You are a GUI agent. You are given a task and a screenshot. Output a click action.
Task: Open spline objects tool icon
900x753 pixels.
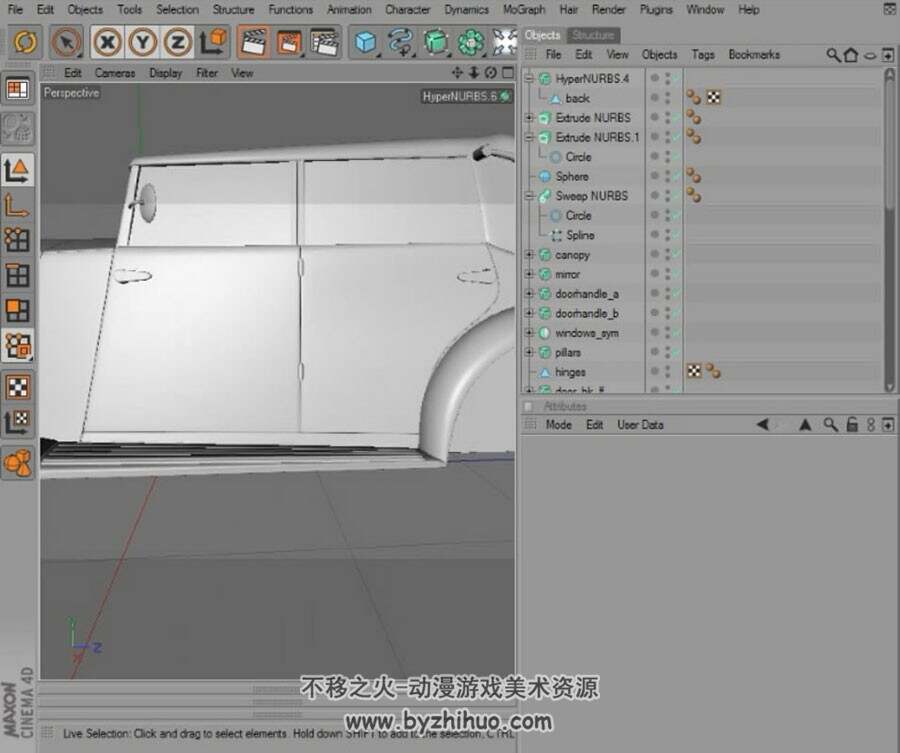[x=401, y=42]
